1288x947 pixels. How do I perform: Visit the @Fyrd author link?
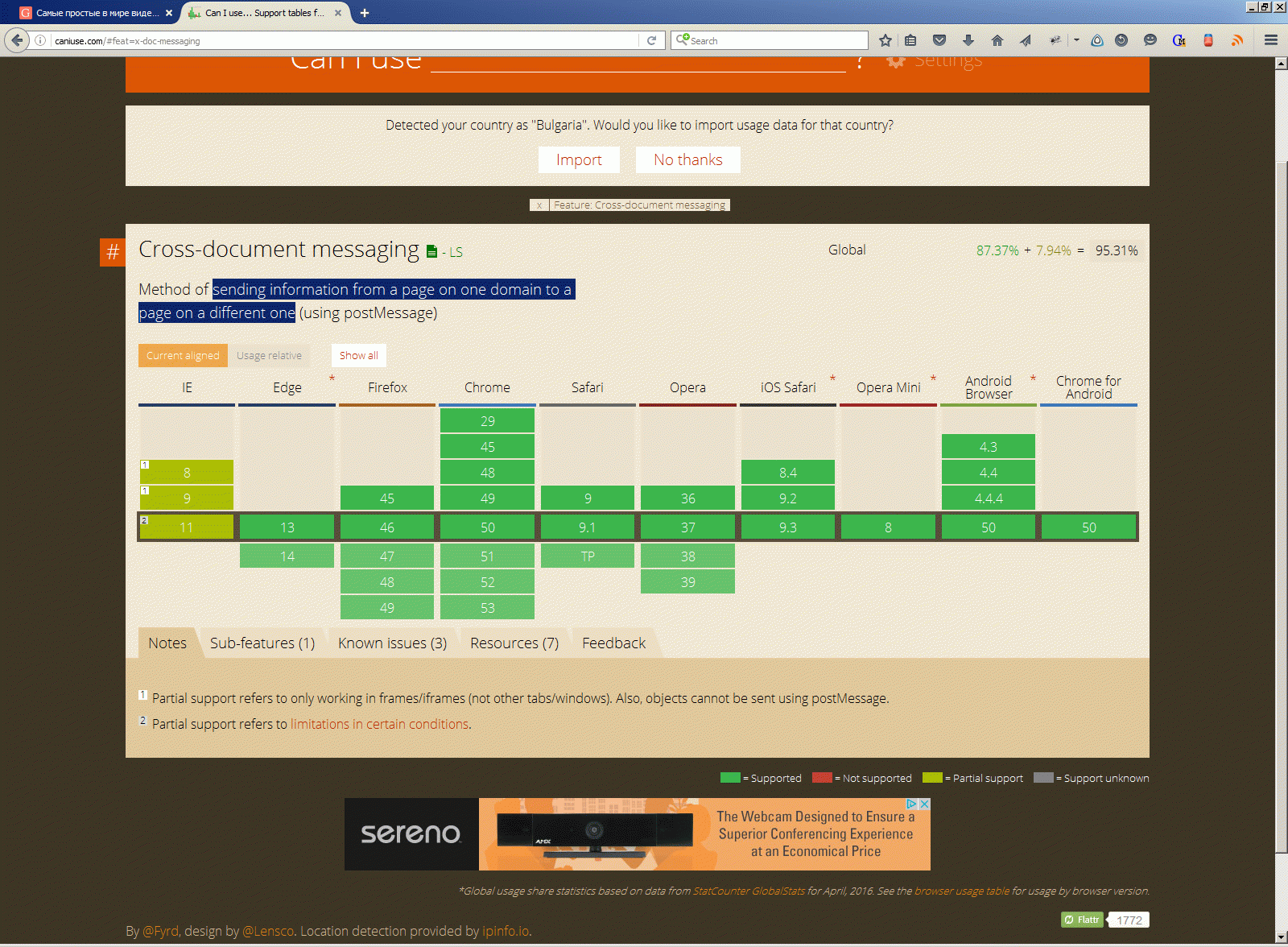pyautogui.click(x=161, y=931)
